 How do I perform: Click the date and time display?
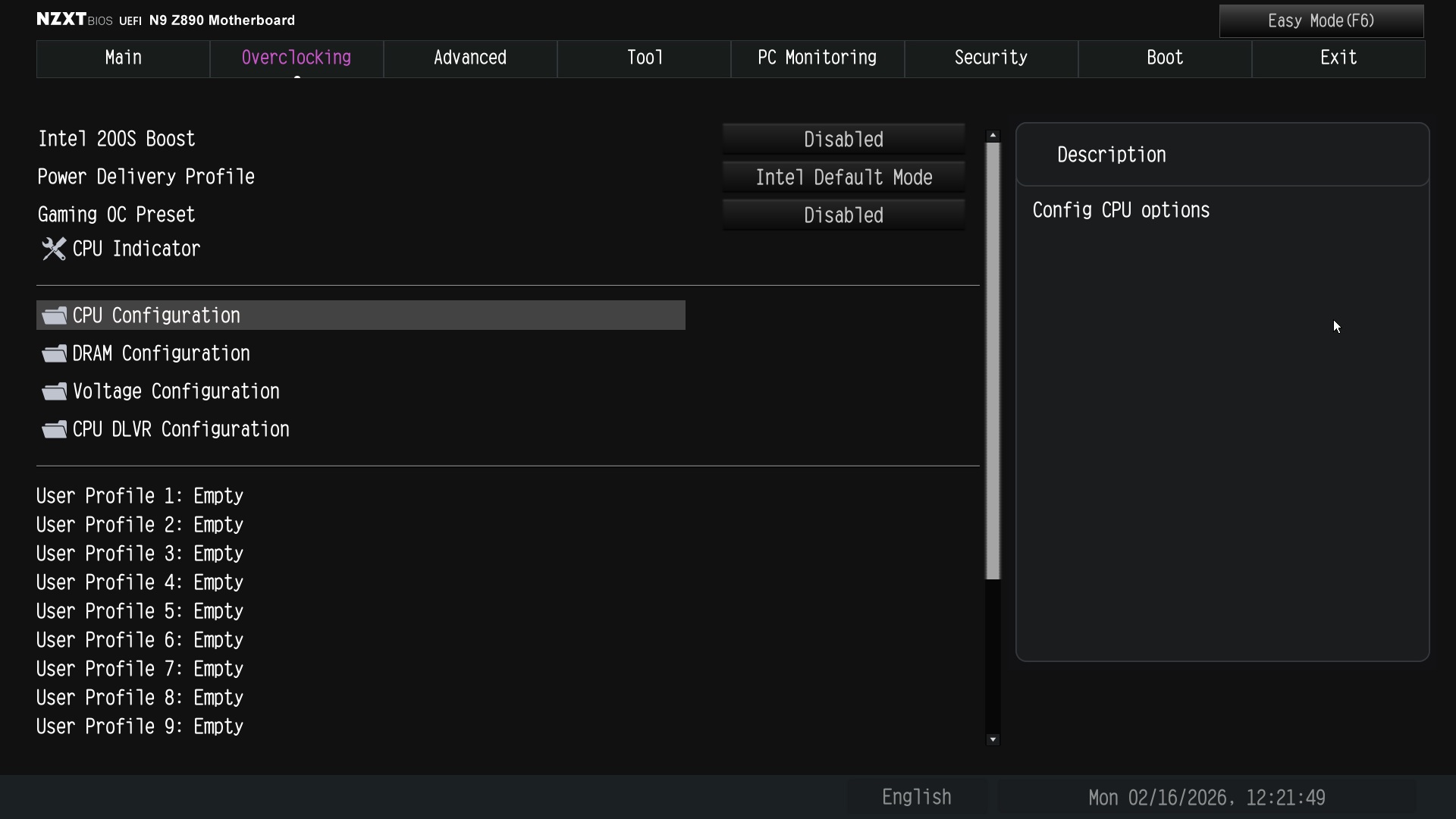pyautogui.click(x=1207, y=798)
